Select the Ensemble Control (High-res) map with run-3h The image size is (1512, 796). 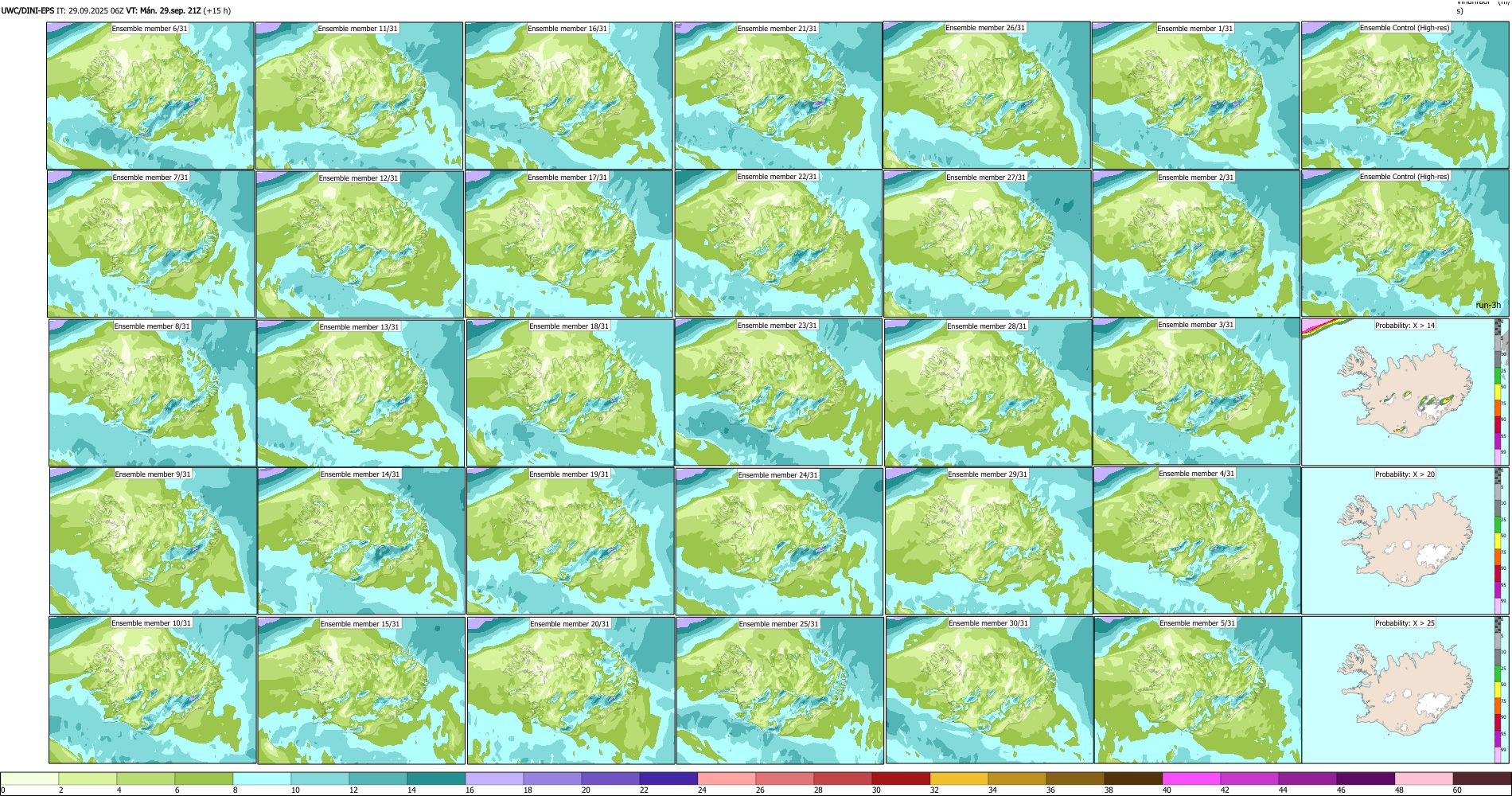(x=1405, y=244)
